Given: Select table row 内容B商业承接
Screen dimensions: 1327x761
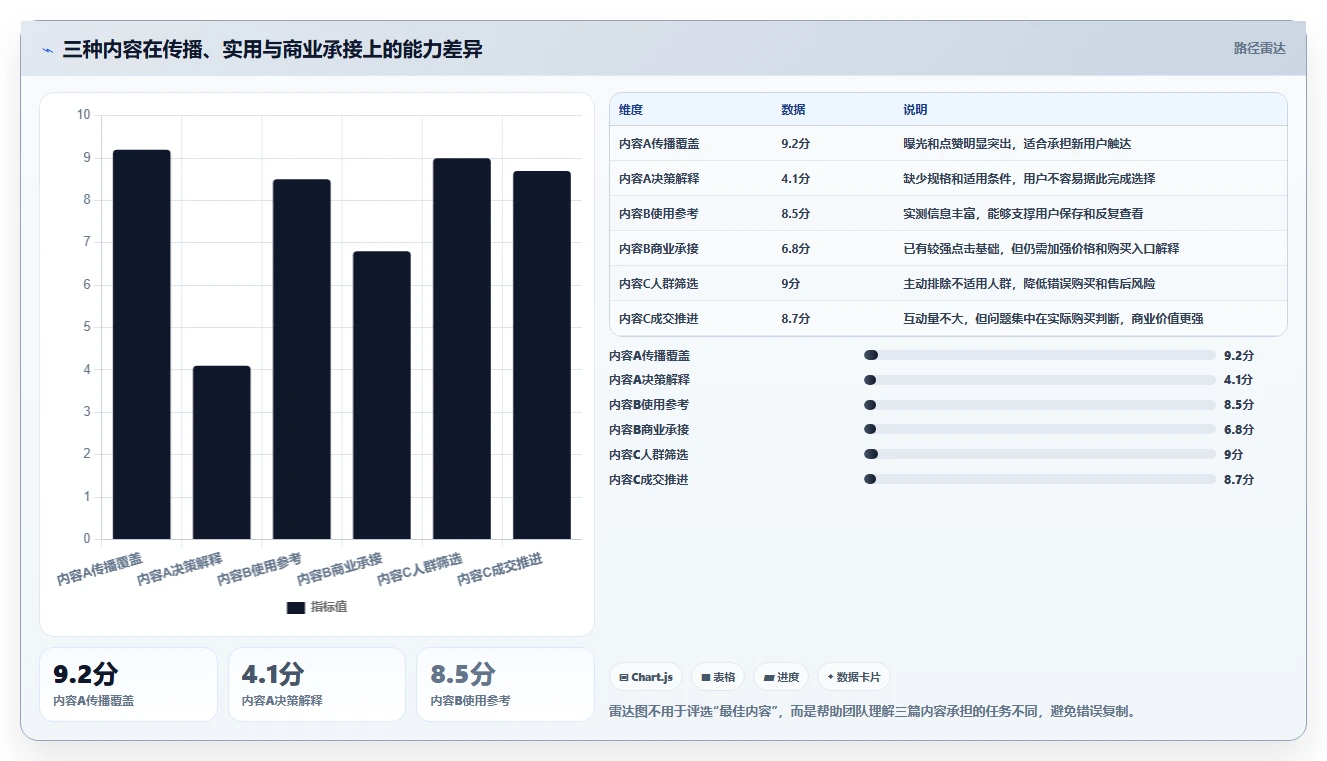Looking at the screenshot, I should [x=948, y=248].
